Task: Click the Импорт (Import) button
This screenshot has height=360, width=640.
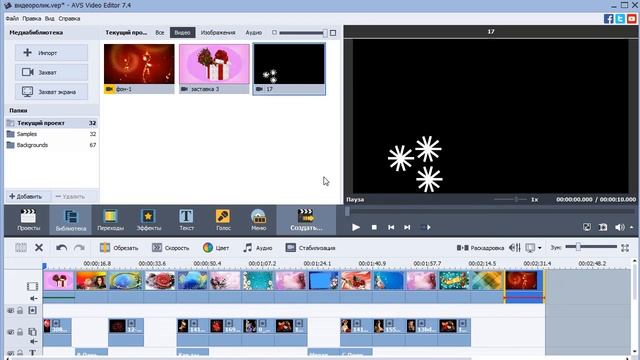Action: coord(51,53)
